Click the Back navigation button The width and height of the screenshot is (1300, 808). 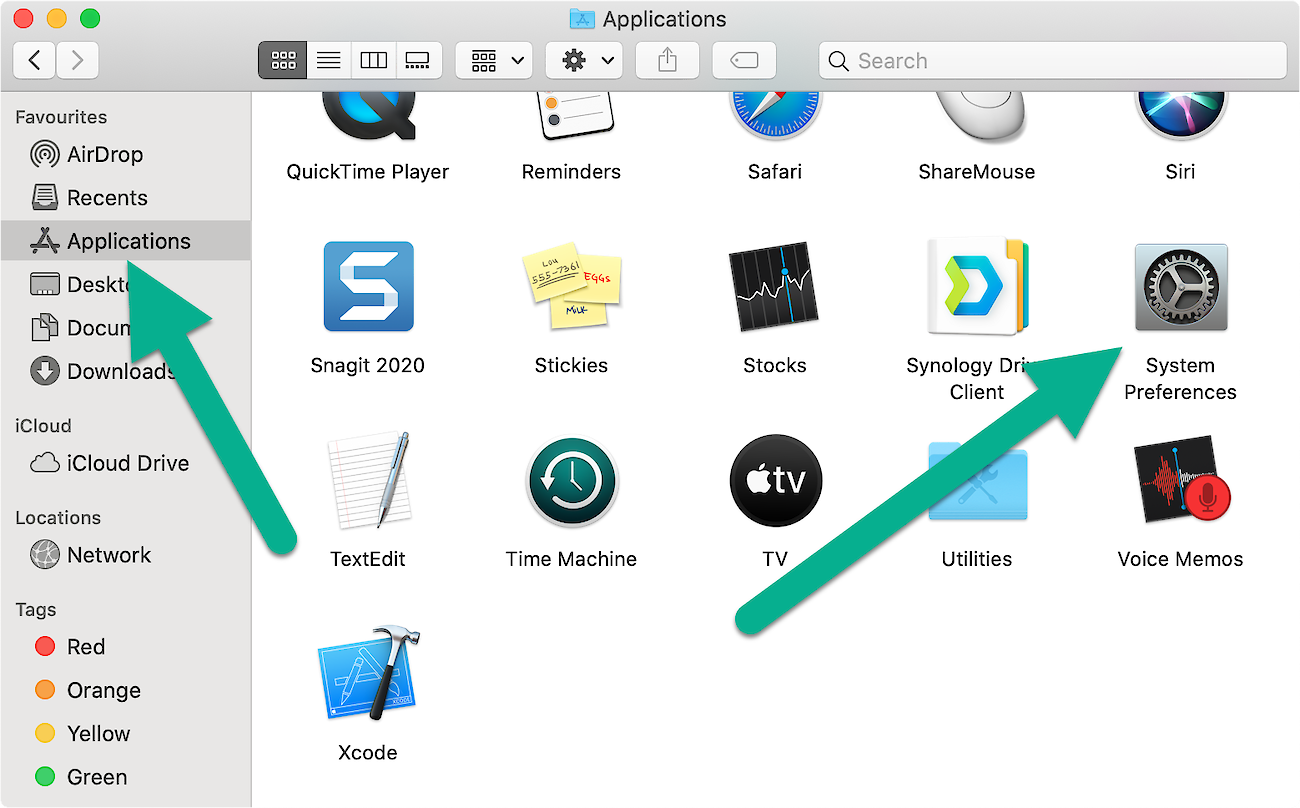coord(35,61)
